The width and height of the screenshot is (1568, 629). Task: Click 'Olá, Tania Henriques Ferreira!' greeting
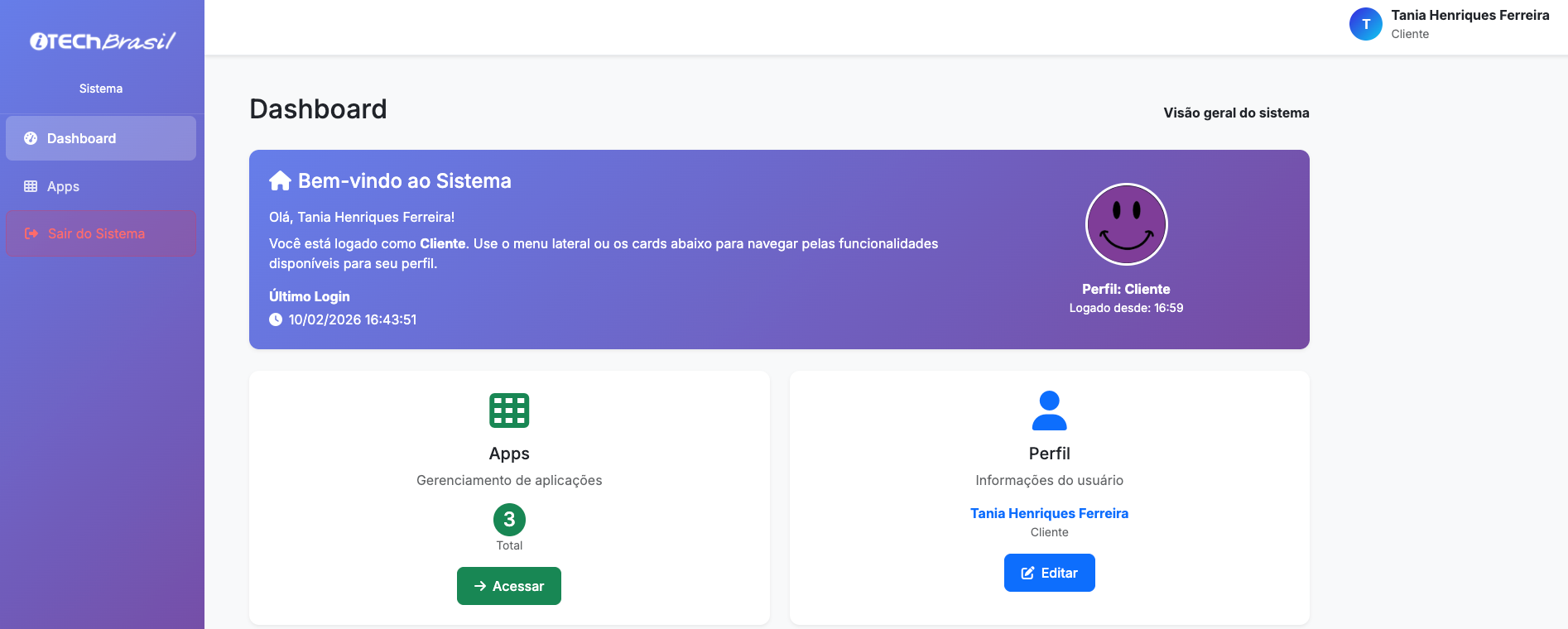(362, 217)
